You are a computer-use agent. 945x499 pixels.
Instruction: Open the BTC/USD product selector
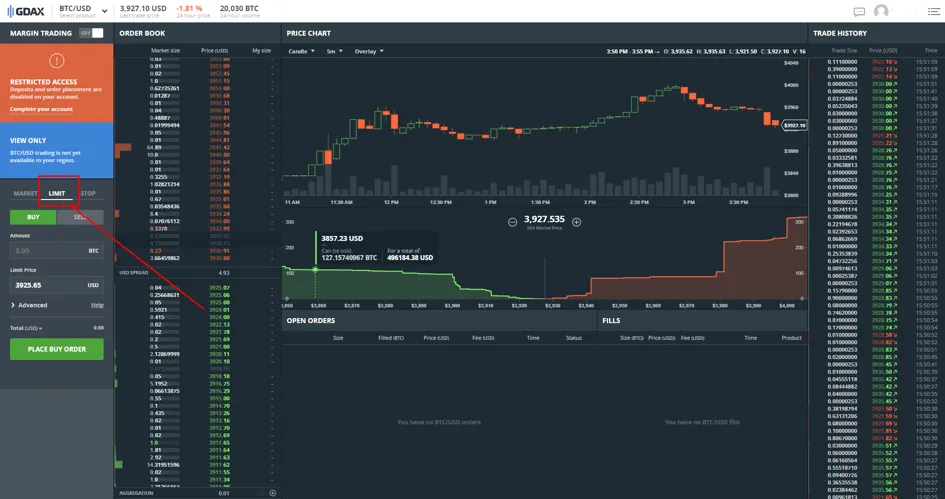point(83,11)
